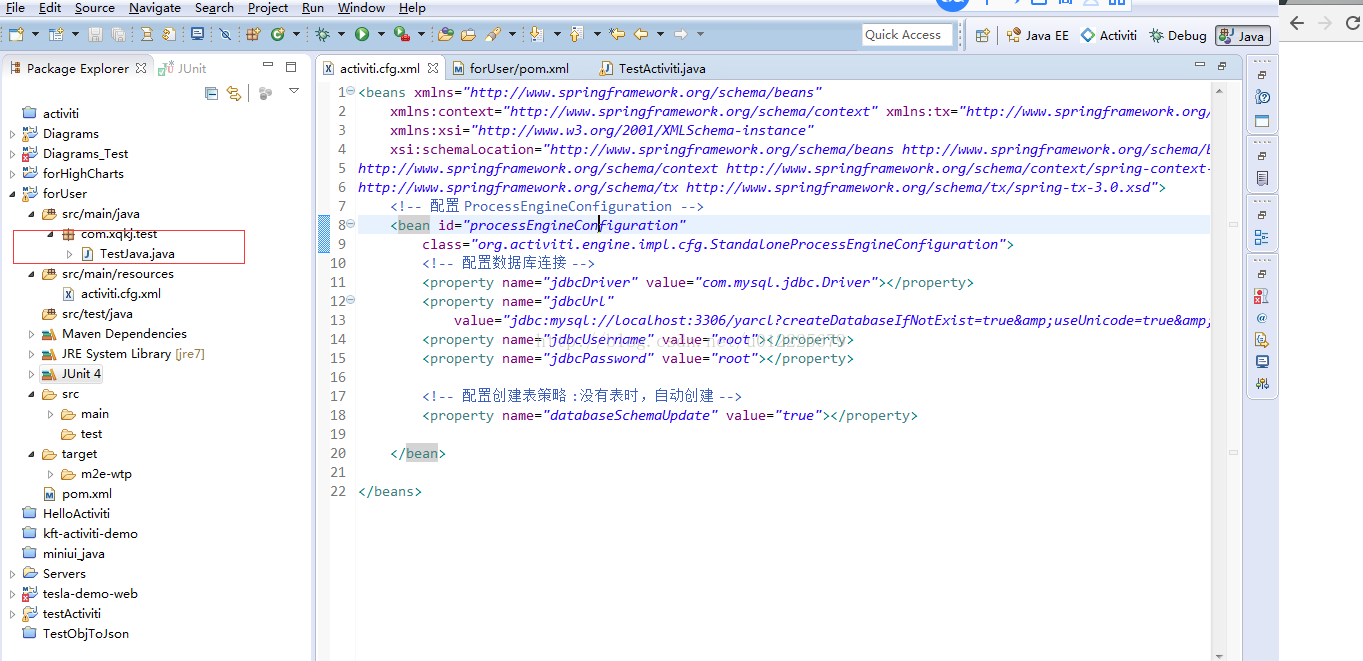Toggle Skip All Breakpoints icon
The width and height of the screenshot is (1363, 661).
coord(225,34)
